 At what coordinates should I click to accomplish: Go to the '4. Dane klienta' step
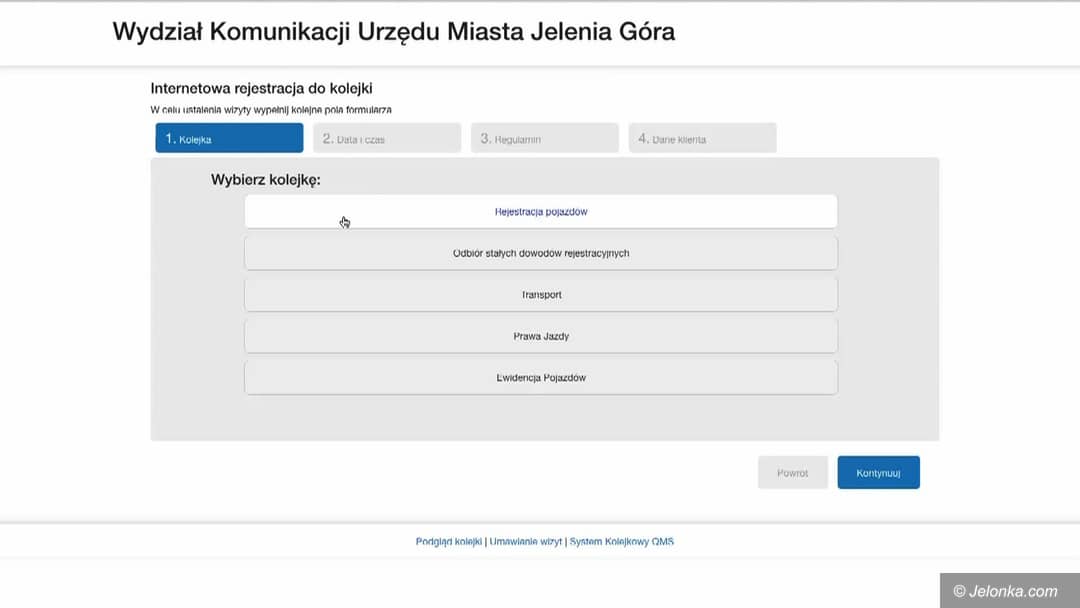point(702,138)
